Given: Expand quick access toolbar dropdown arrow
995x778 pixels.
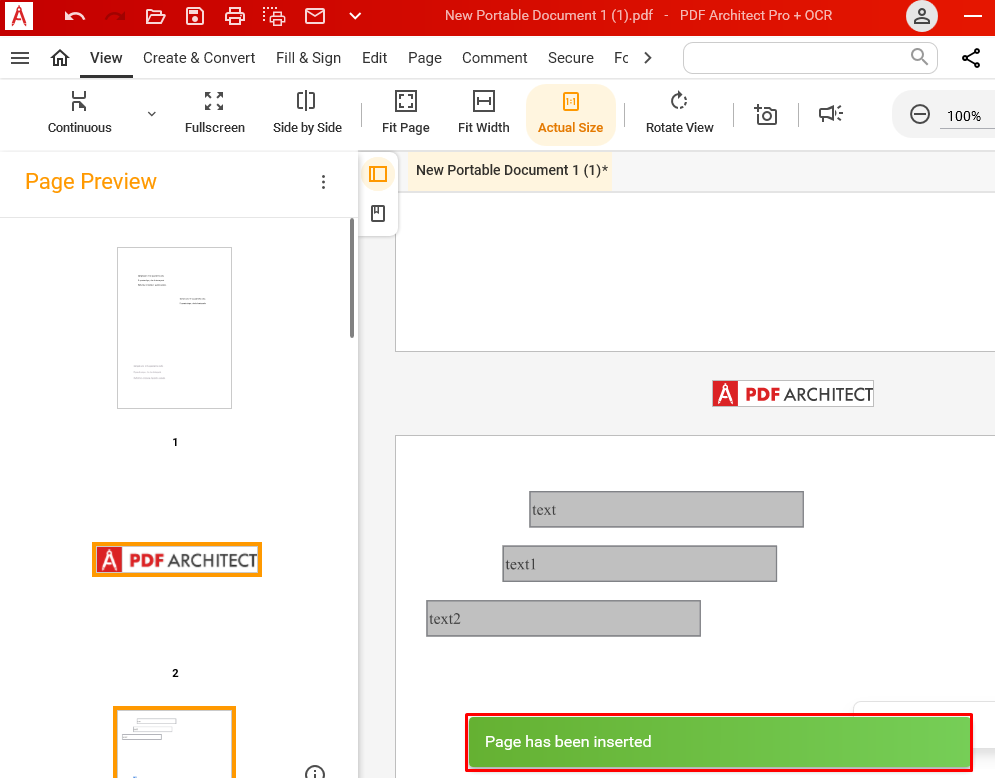Looking at the screenshot, I should pyautogui.click(x=355, y=16).
